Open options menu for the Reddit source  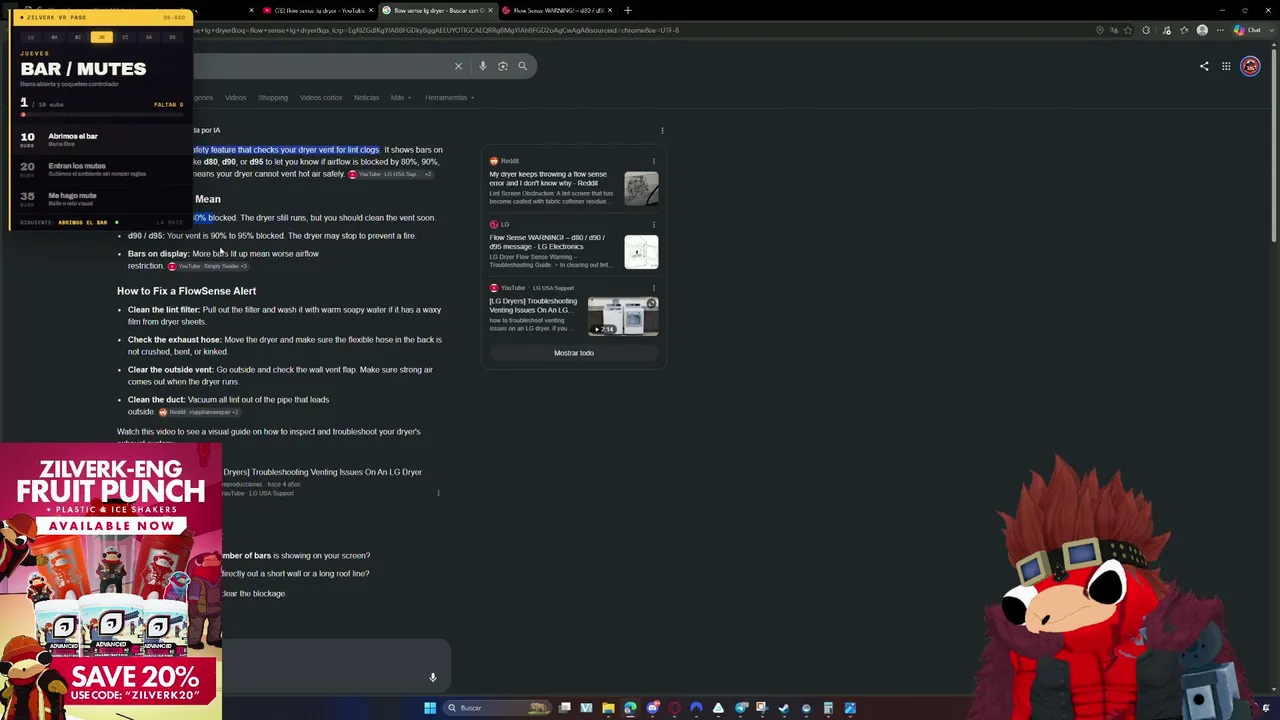coord(654,161)
